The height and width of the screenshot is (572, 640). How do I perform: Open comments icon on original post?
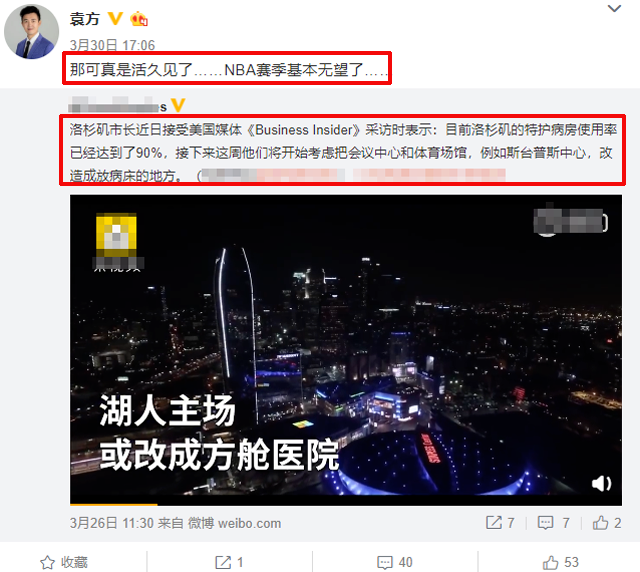pyautogui.click(x=554, y=523)
